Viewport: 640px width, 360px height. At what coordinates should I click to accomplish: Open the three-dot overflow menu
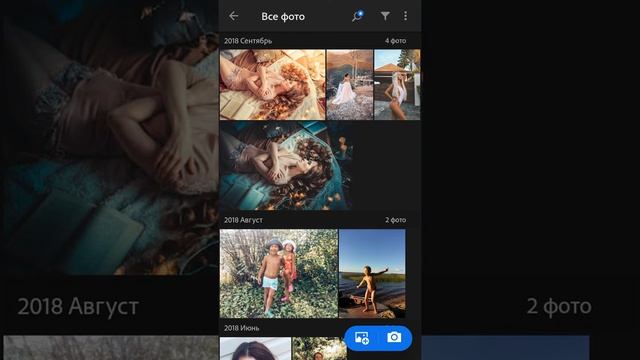405,16
